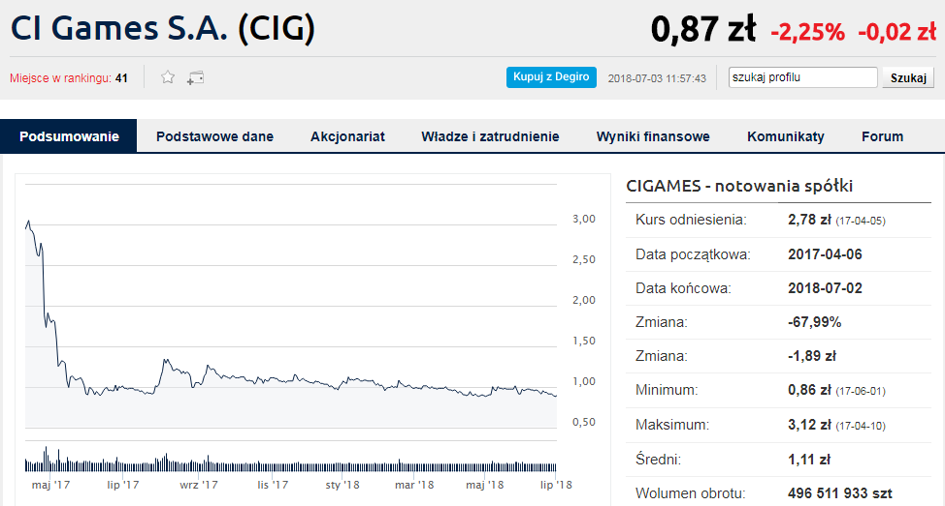Click the lip '18 axis label
This screenshot has height=506, width=945.
[x=556, y=485]
